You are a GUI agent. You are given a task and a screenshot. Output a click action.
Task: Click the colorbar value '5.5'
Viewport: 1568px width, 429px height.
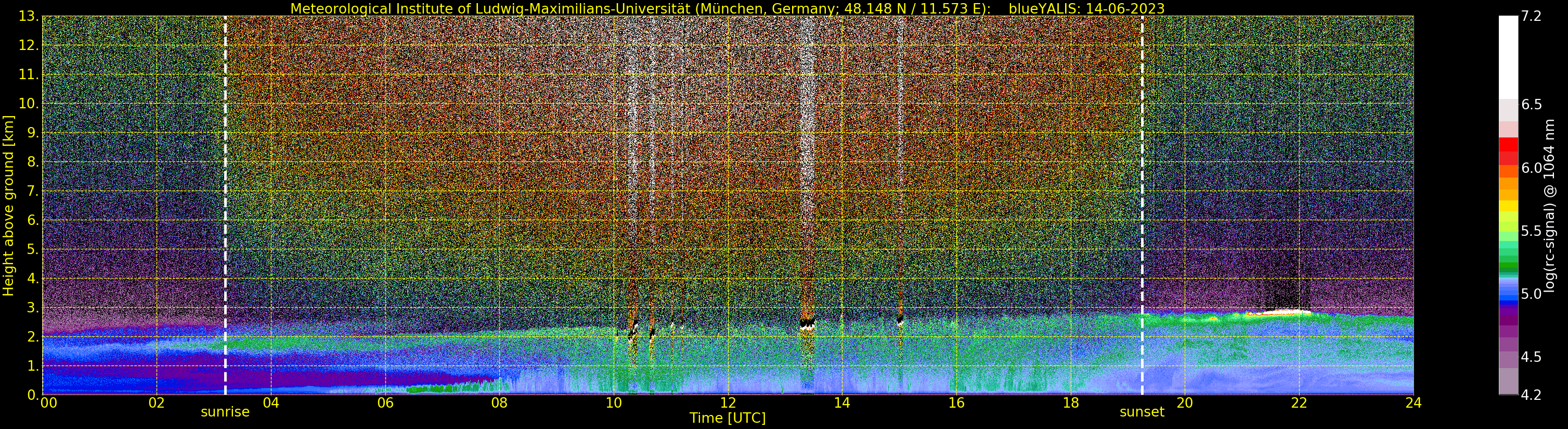(x=1532, y=231)
